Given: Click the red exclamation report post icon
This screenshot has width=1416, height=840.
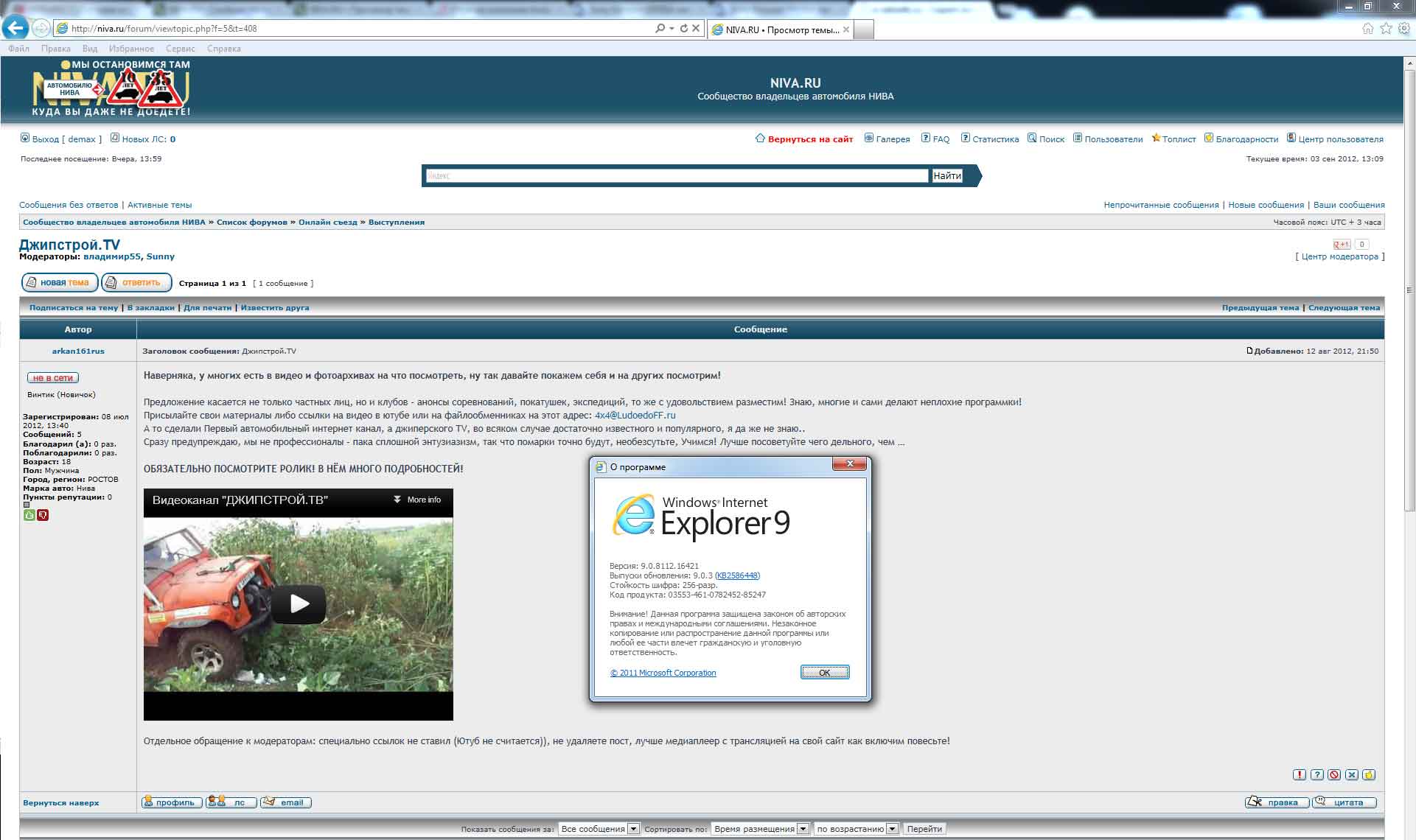Looking at the screenshot, I should click(1300, 774).
